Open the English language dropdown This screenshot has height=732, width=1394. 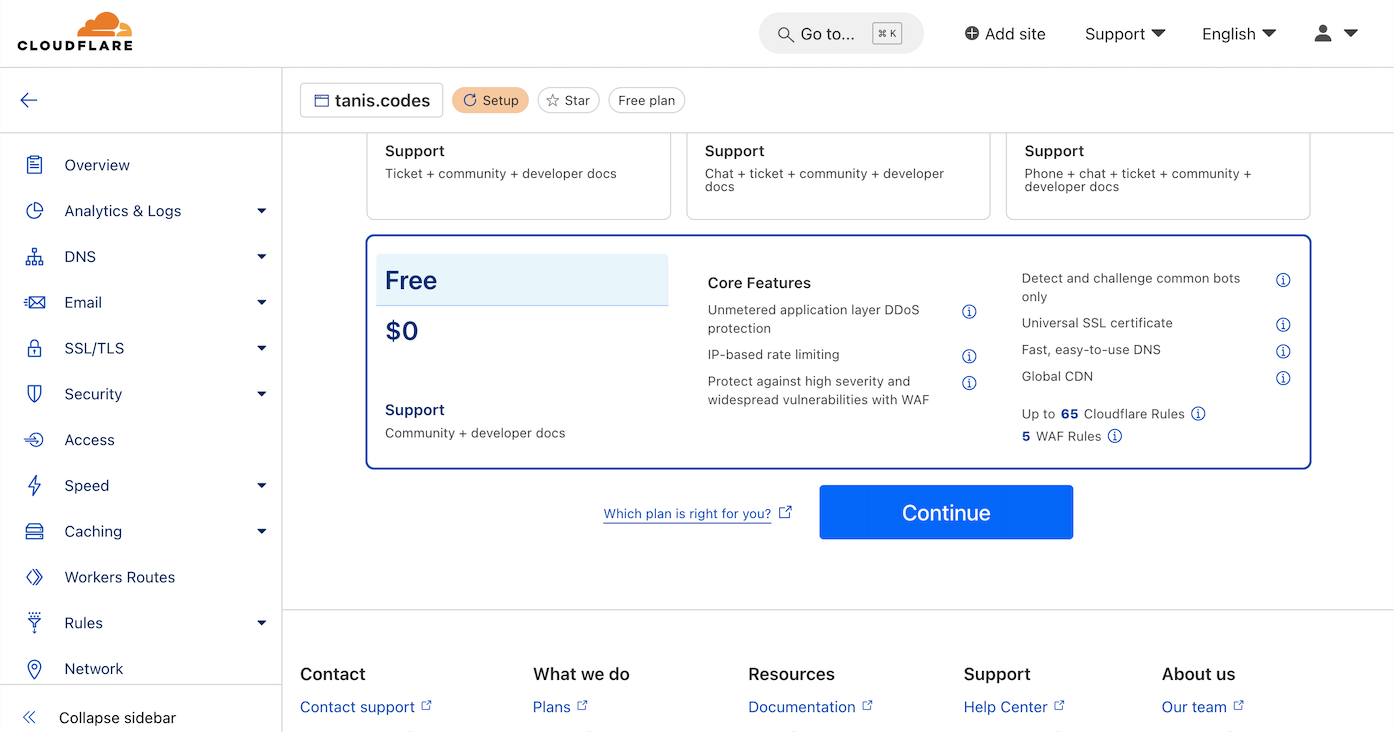click(x=1238, y=33)
